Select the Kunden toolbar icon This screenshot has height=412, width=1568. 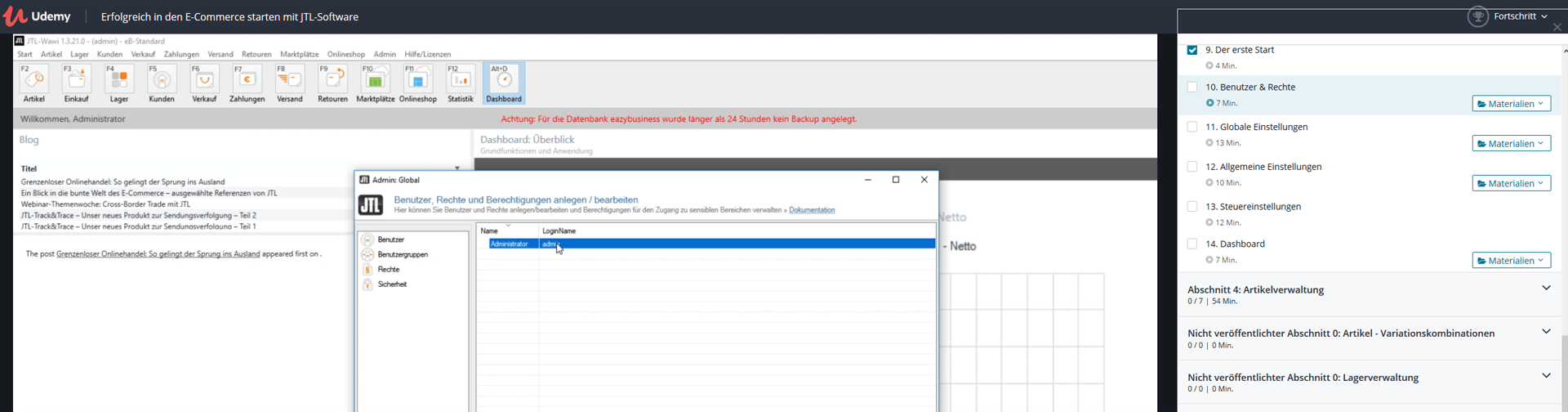(x=162, y=83)
